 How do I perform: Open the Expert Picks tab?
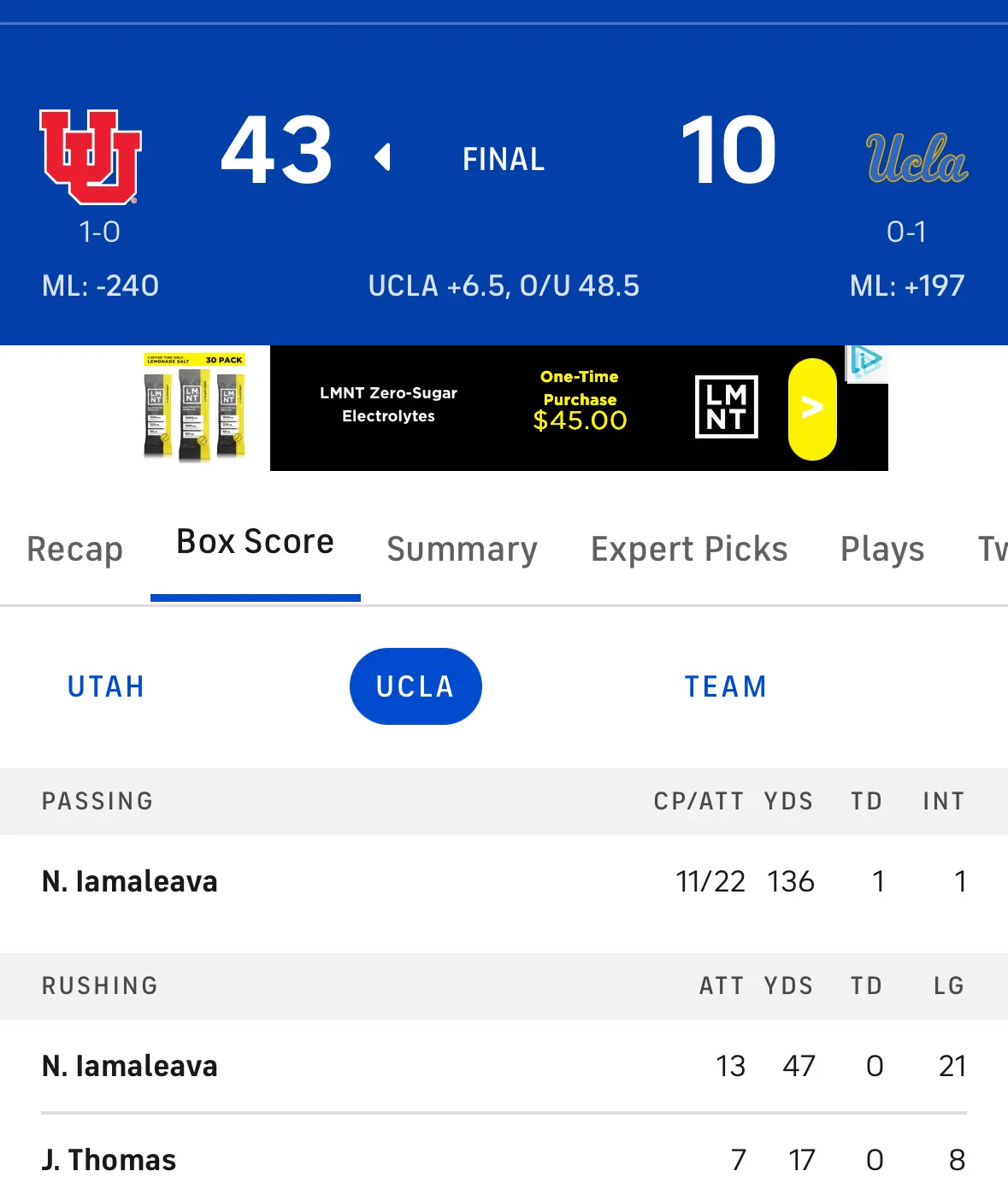(x=689, y=549)
